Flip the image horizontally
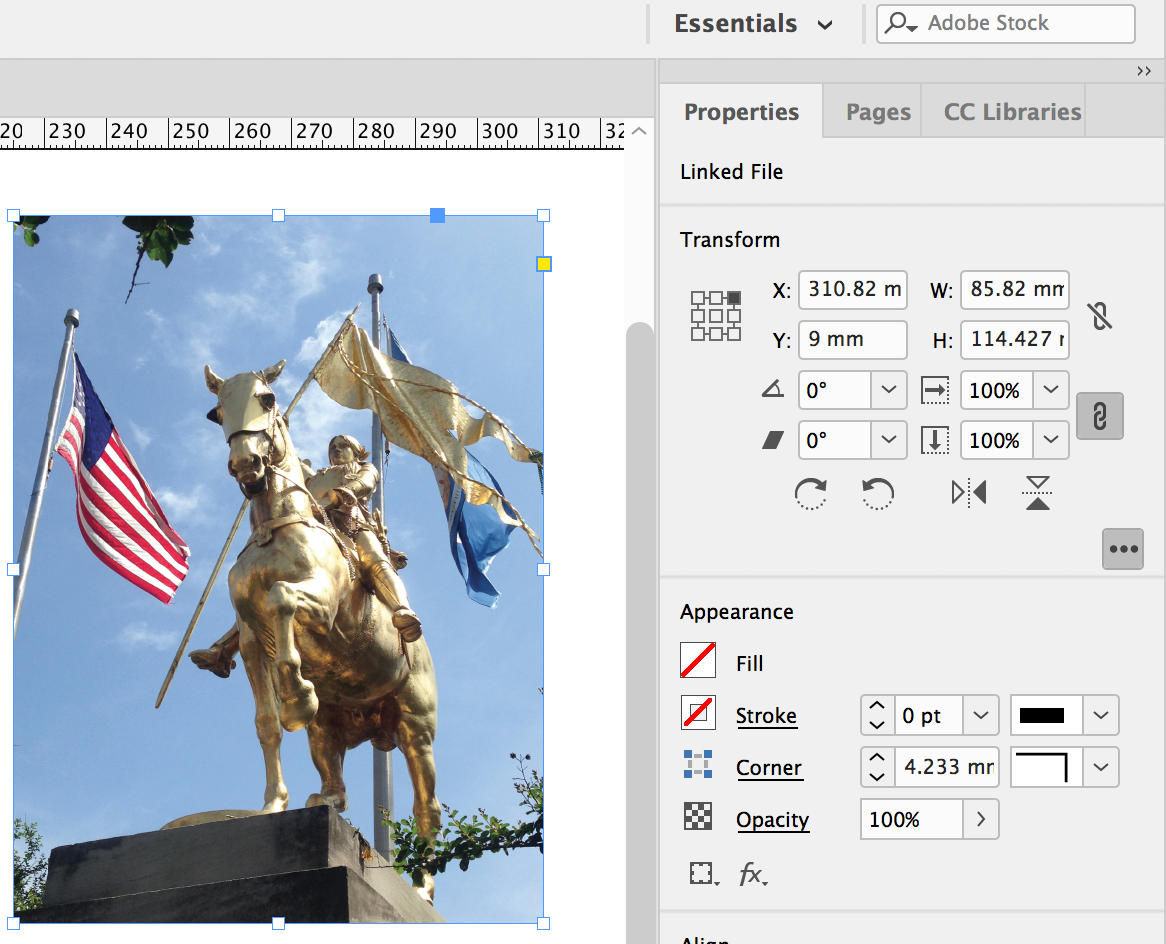Viewport: 1166px width, 944px height. [969, 492]
